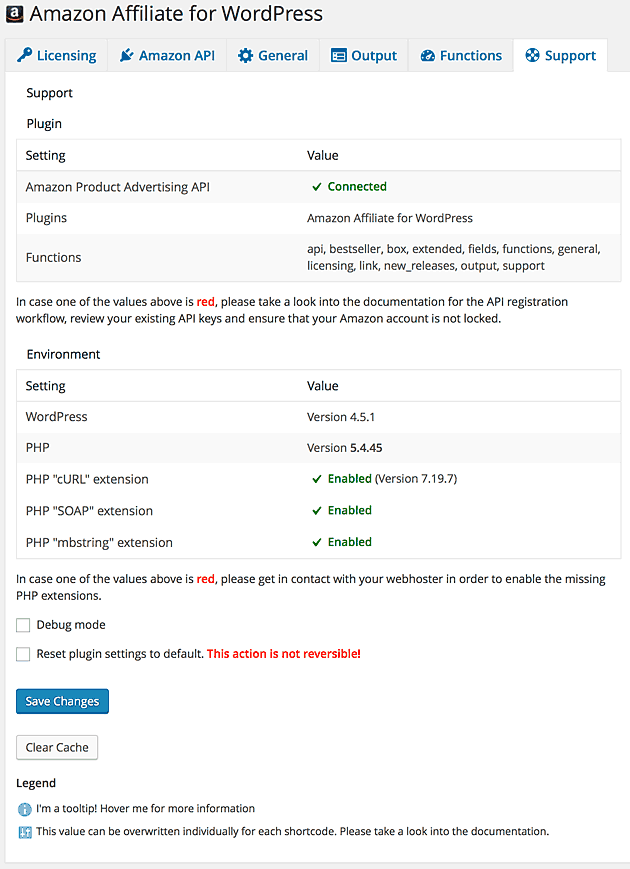Image resolution: width=630 pixels, height=869 pixels.
Task: Switch to the Amazon API tab
Action: coord(167,55)
